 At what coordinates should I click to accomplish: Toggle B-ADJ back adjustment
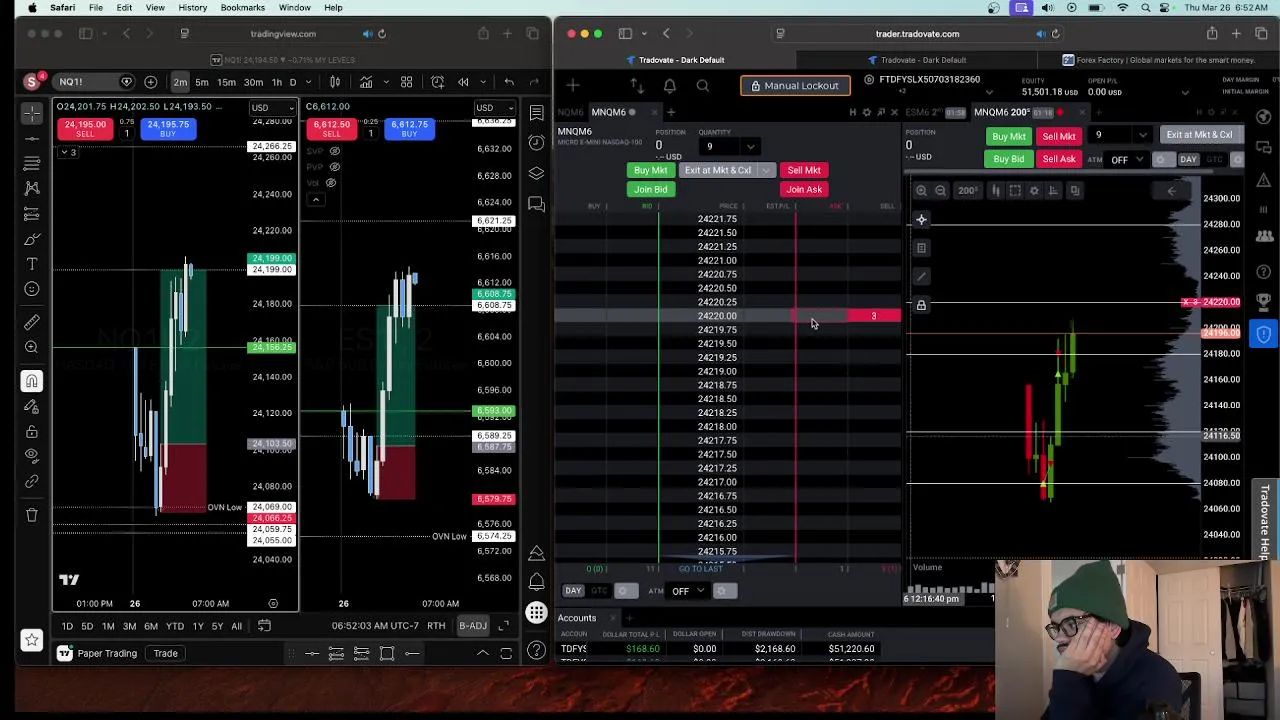click(473, 626)
